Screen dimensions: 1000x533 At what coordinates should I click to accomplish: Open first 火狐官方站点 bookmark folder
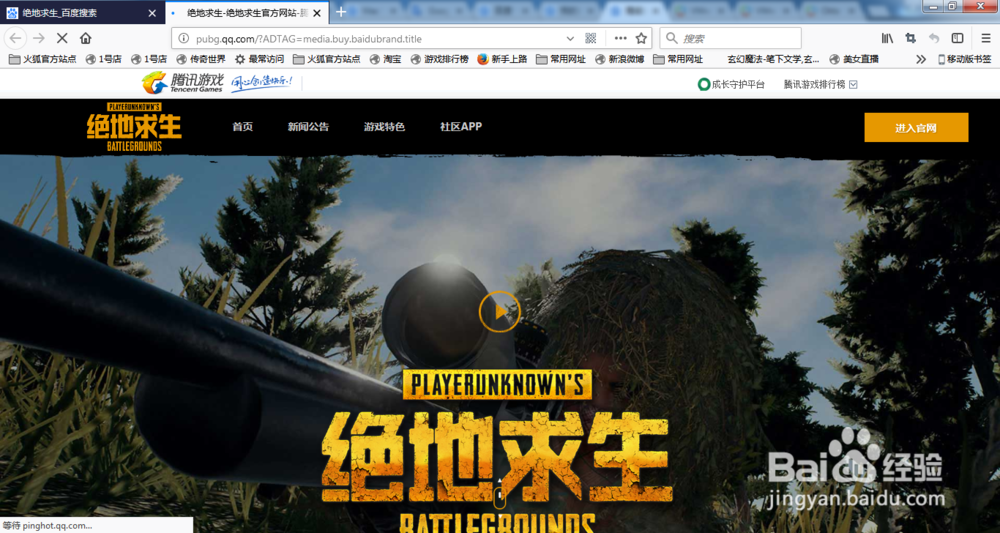pos(43,59)
